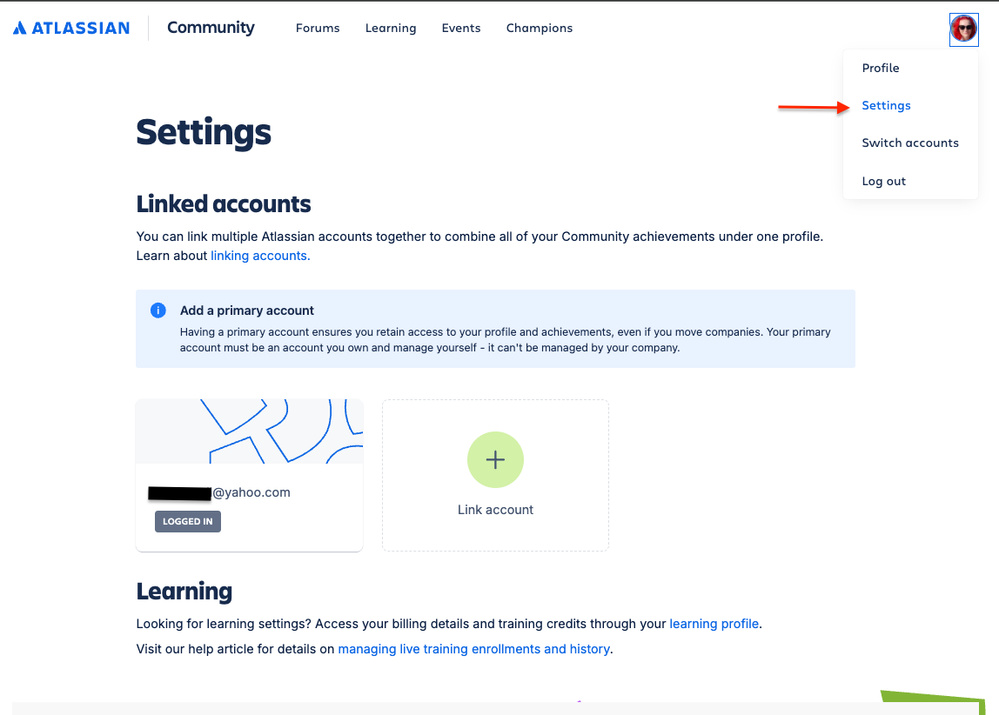The width and height of the screenshot is (999, 715).
Task: Click the Atlassian logo icon
Action: [x=20, y=28]
